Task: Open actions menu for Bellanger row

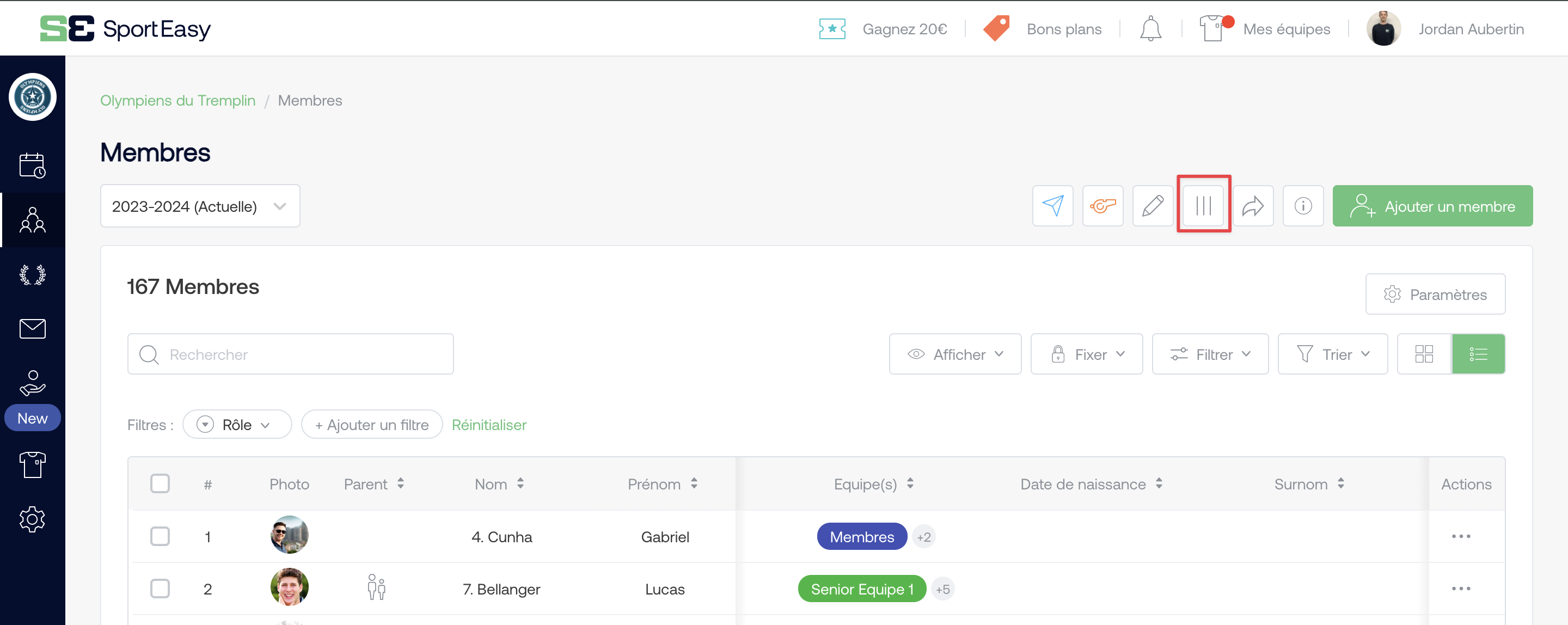Action: pyautogui.click(x=1460, y=589)
